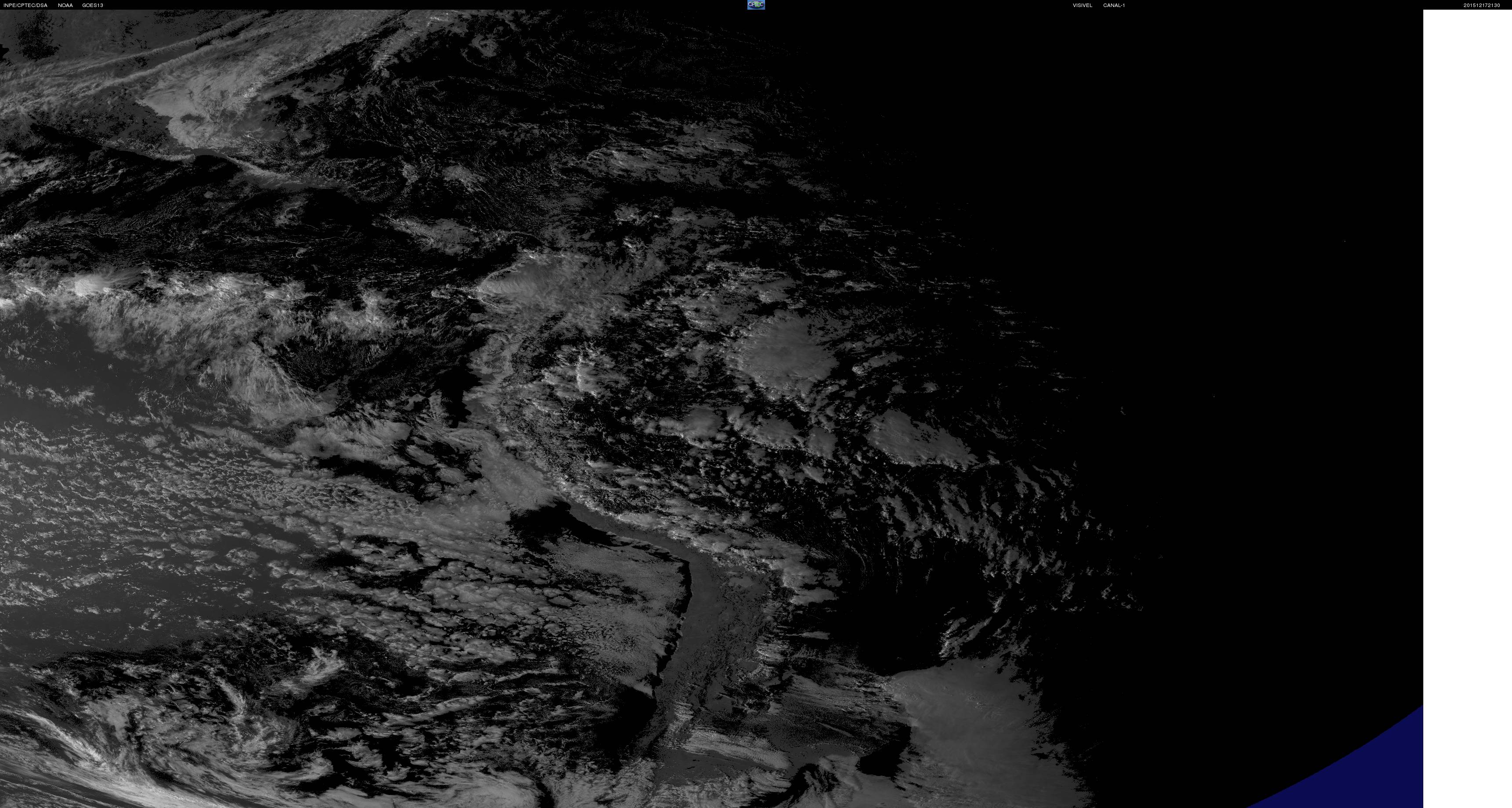Click the 201512172130 timestamp
This screenshot has height=808, width=1512.
click(1481, 5)
